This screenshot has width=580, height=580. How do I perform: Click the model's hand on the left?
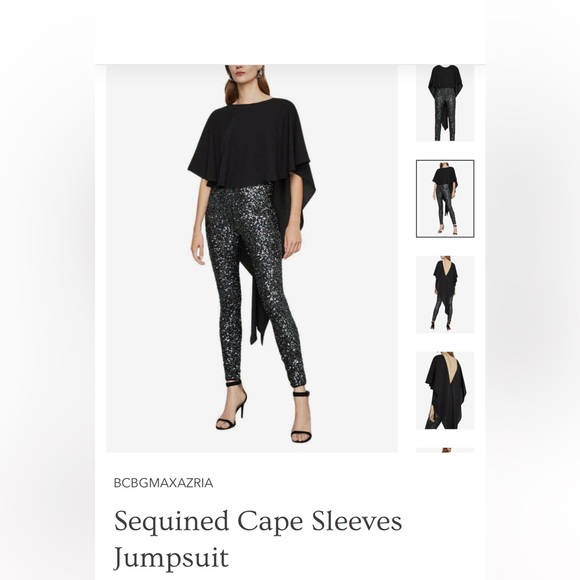point(198,251)
